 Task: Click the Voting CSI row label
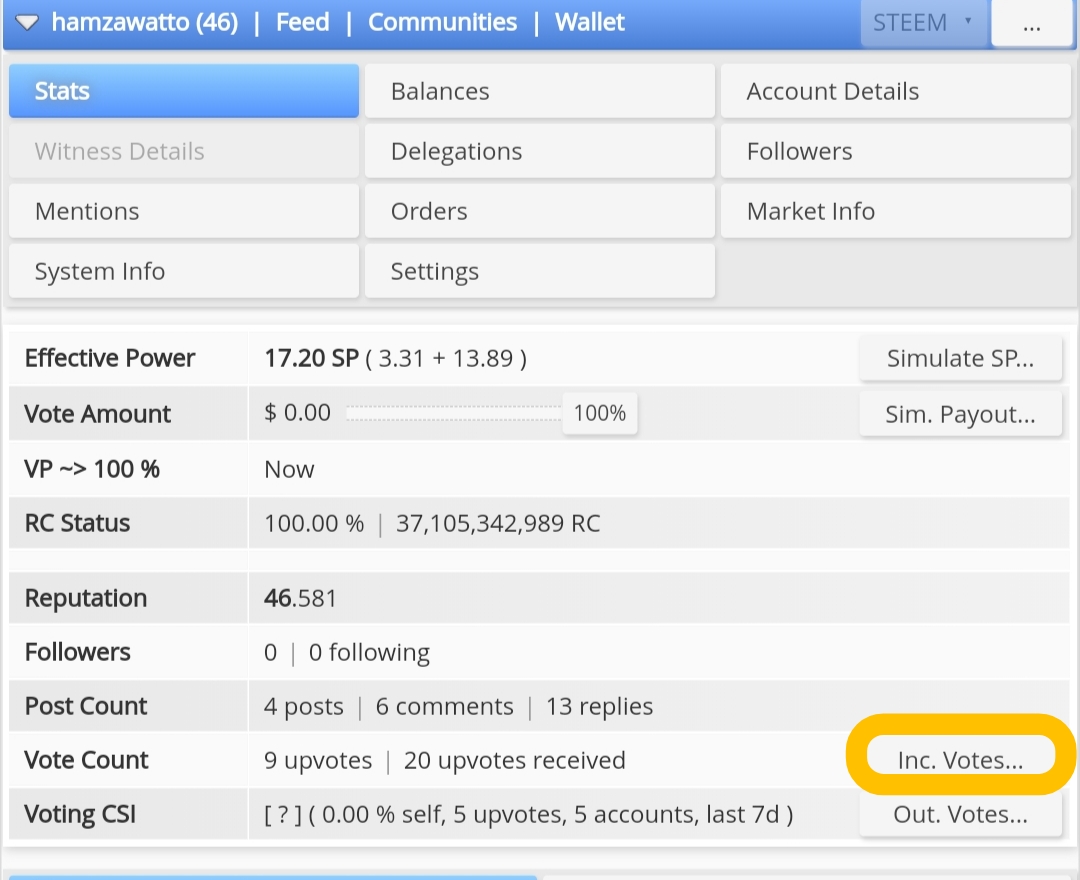81,814
